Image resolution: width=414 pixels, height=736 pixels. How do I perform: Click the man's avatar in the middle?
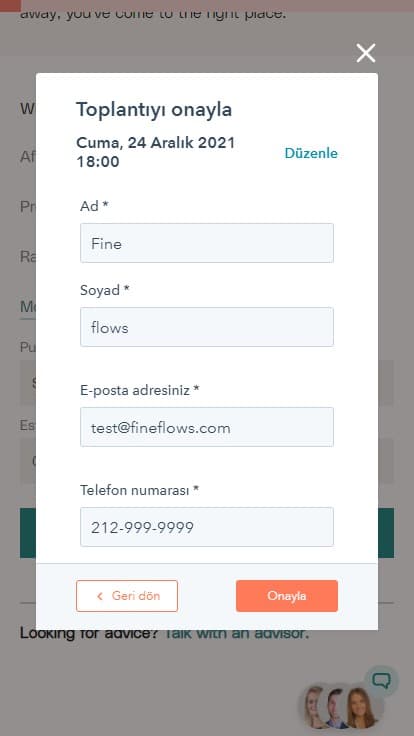click(x=336, y=708)
